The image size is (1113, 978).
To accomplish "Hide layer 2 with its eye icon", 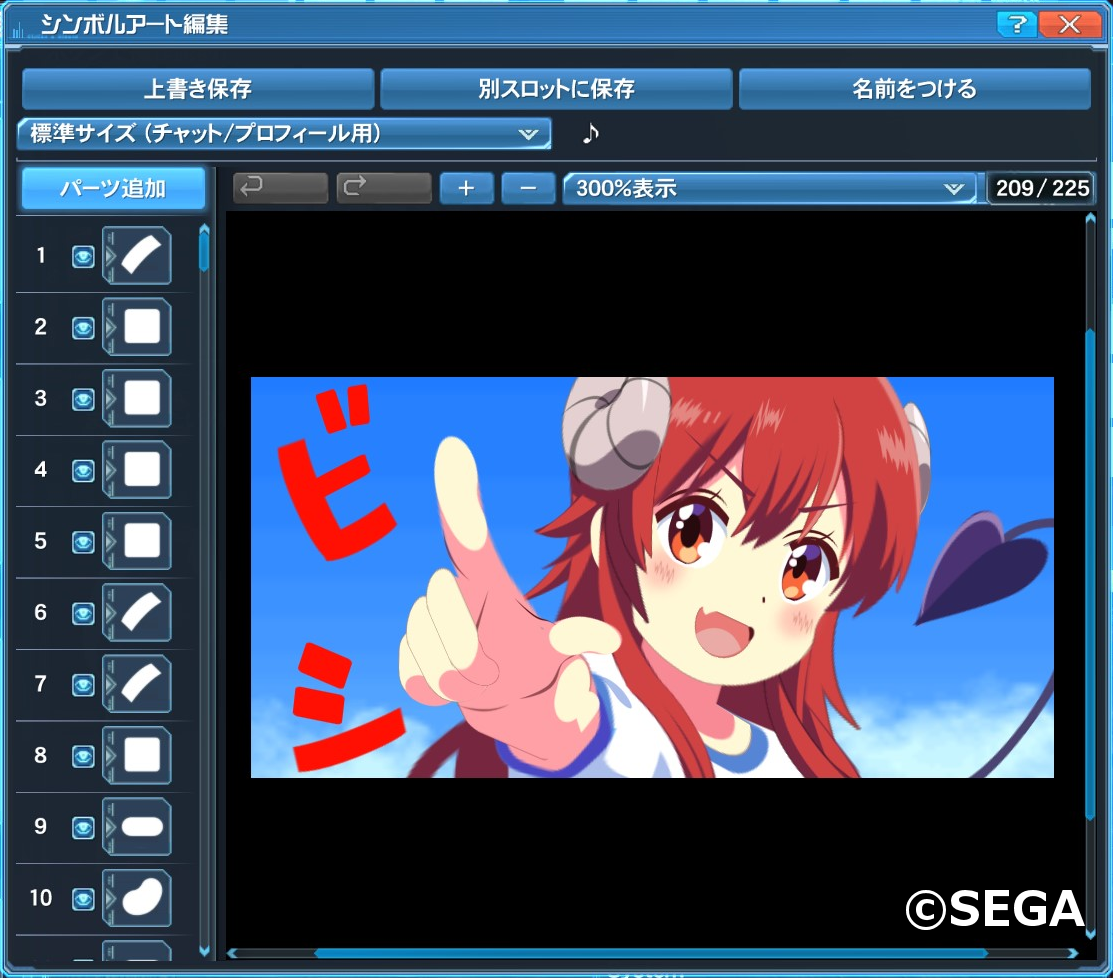I will click(x=83, y=328).
